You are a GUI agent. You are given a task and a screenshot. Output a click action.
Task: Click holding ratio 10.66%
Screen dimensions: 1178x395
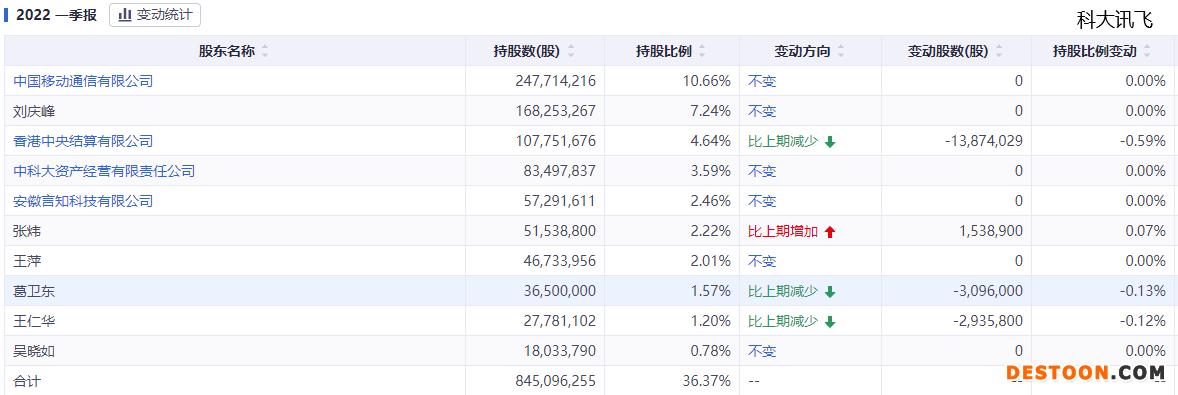pos(706,81)
